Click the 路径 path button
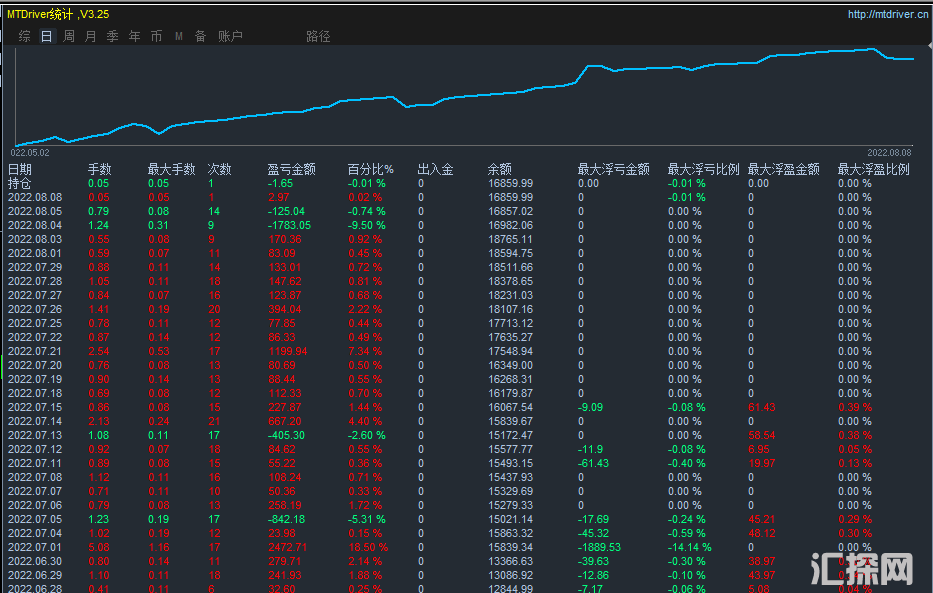 tap(318, 36)
